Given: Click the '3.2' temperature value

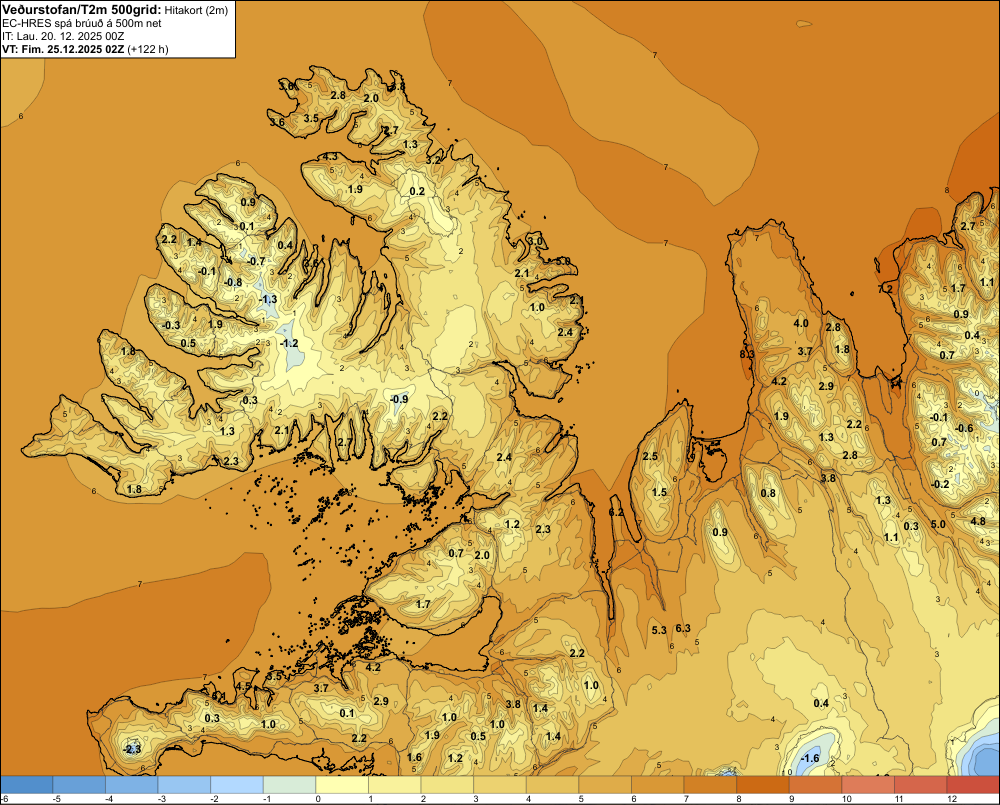Looking at the screenshot, I should coord(434,160).
